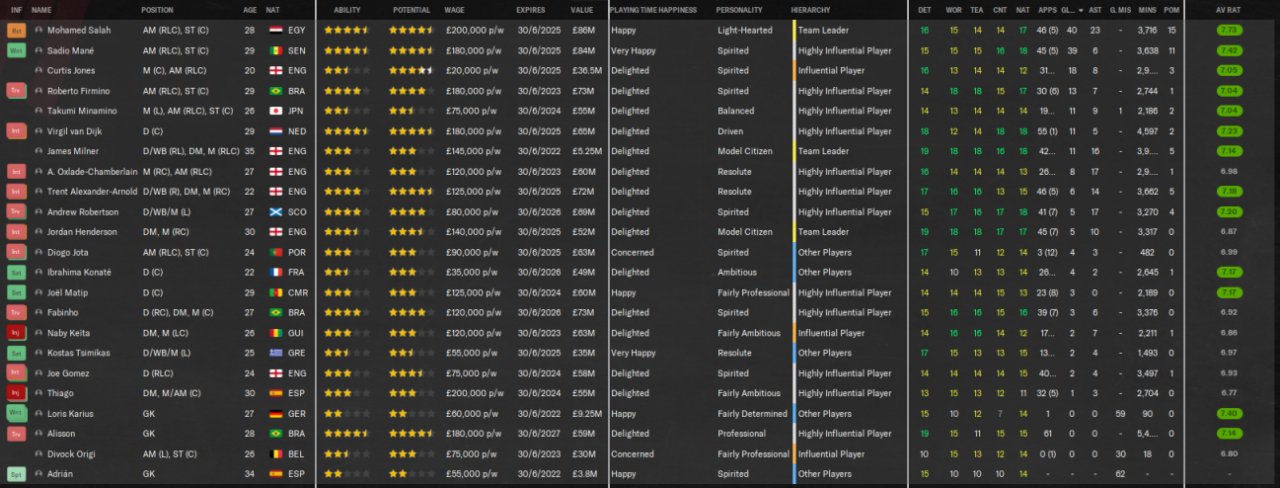Screen dimensions: 1280x488
Task: Click the player info icon beside James Milner
Action: [39, 151]
